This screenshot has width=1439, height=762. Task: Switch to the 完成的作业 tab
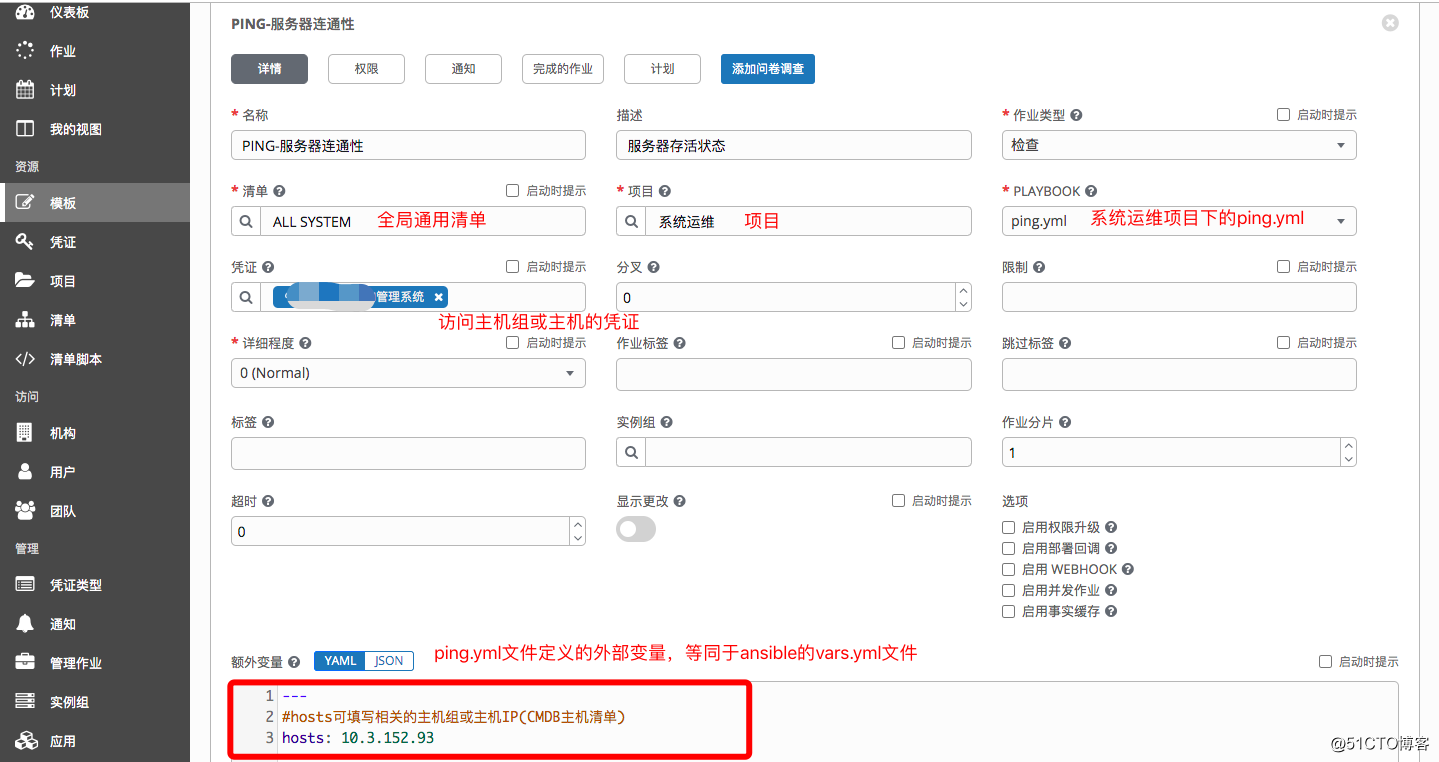(x=563, y=69)
